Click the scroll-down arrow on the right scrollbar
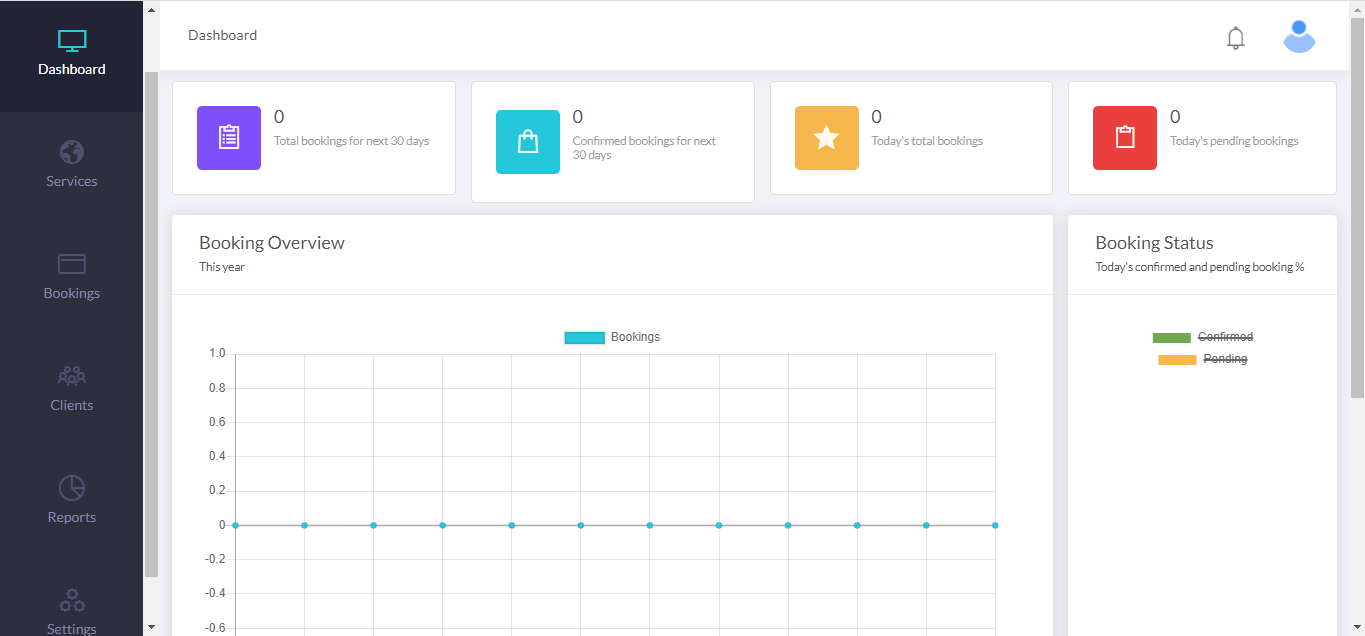Image resolution: width=1365 pixels, height=636 pixels. coord(1358,629)
